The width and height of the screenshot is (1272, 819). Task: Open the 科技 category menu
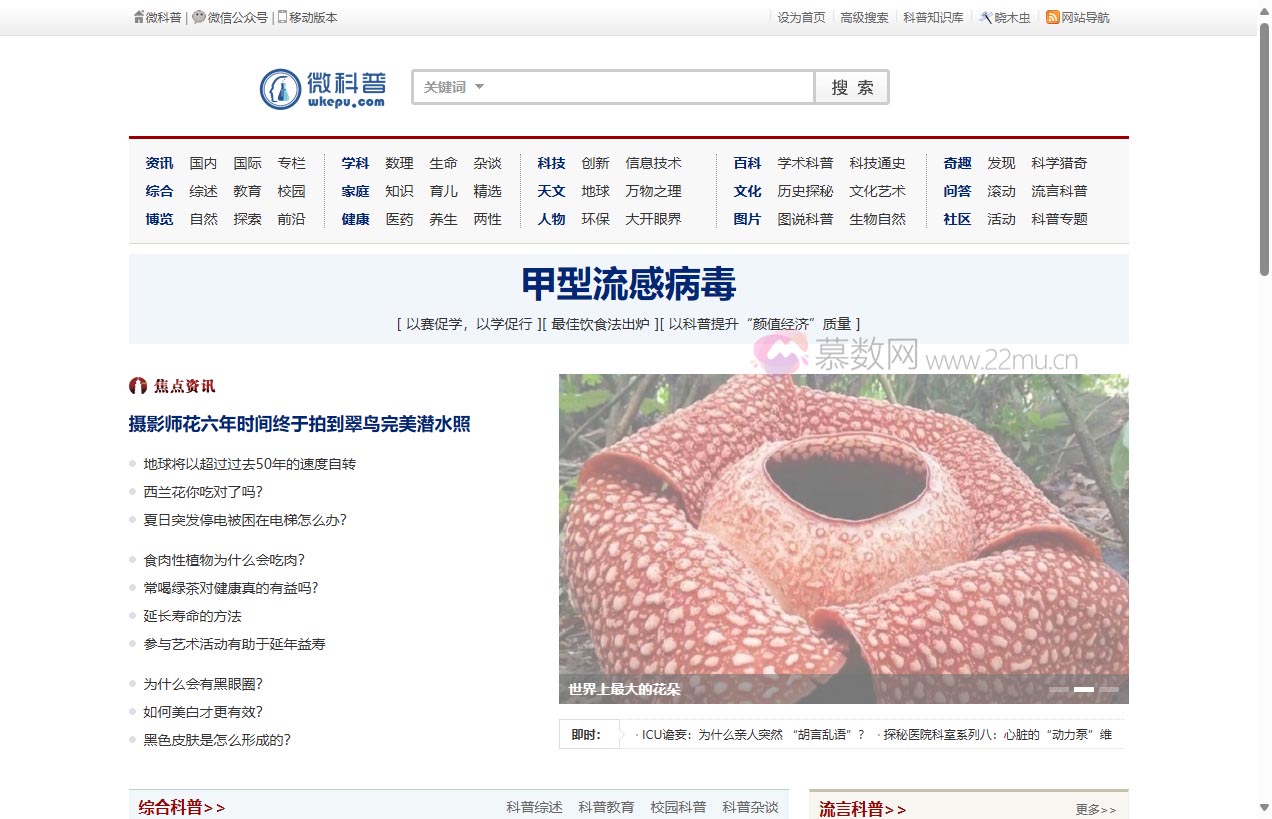551,162
